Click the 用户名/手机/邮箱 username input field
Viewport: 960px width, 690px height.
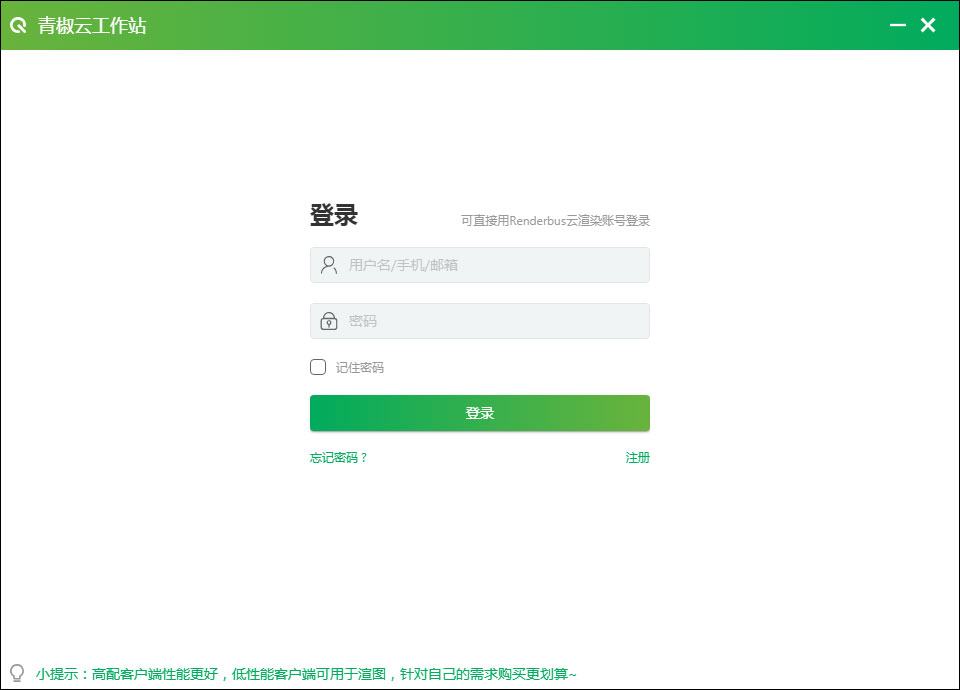coord(480,265)
